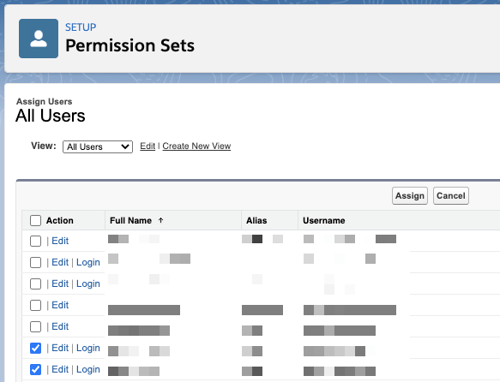The height and width of the screenshot is (382, 500).
Task: Click the sort arrow beside Full Name
Action: 161,220
